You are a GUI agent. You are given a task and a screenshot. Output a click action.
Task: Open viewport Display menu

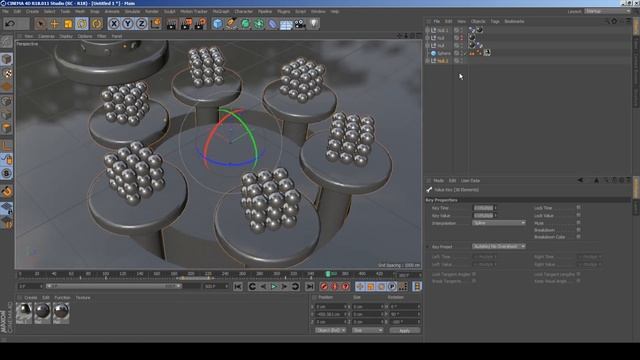(x=66, y=36)
